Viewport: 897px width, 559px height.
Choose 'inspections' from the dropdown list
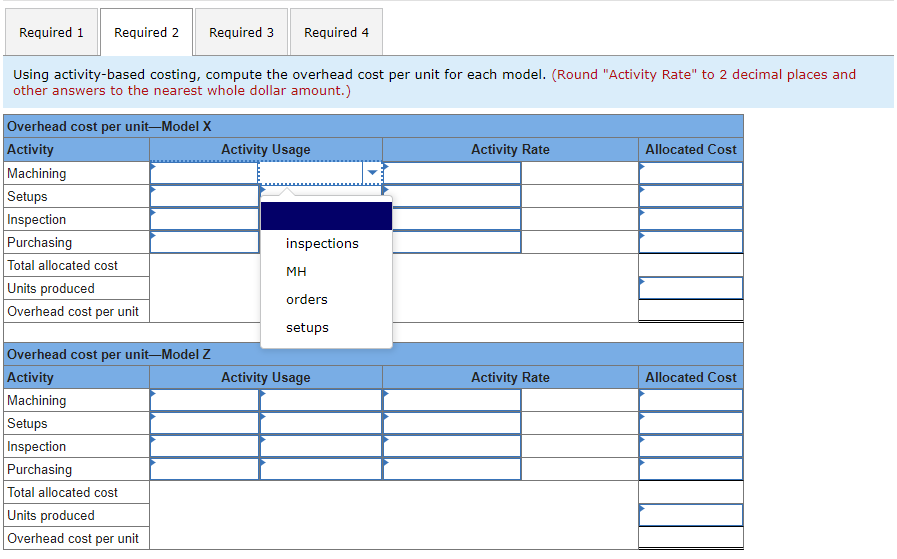click(326, 244)
